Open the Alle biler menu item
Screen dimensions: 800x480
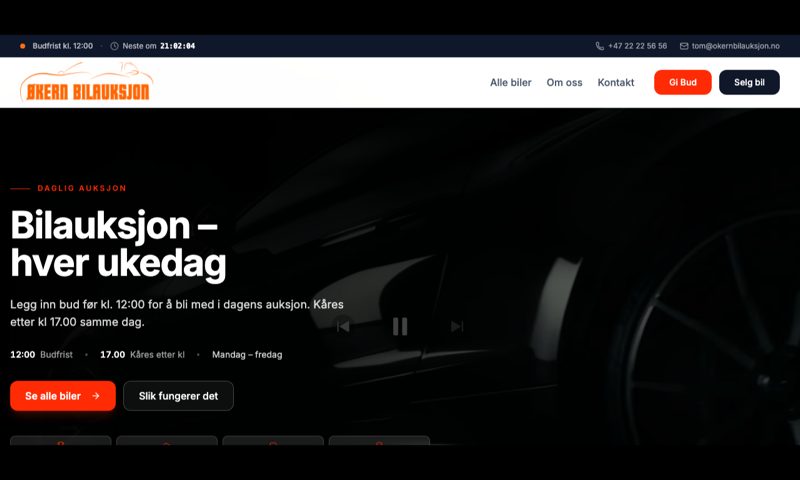[511, 82]
